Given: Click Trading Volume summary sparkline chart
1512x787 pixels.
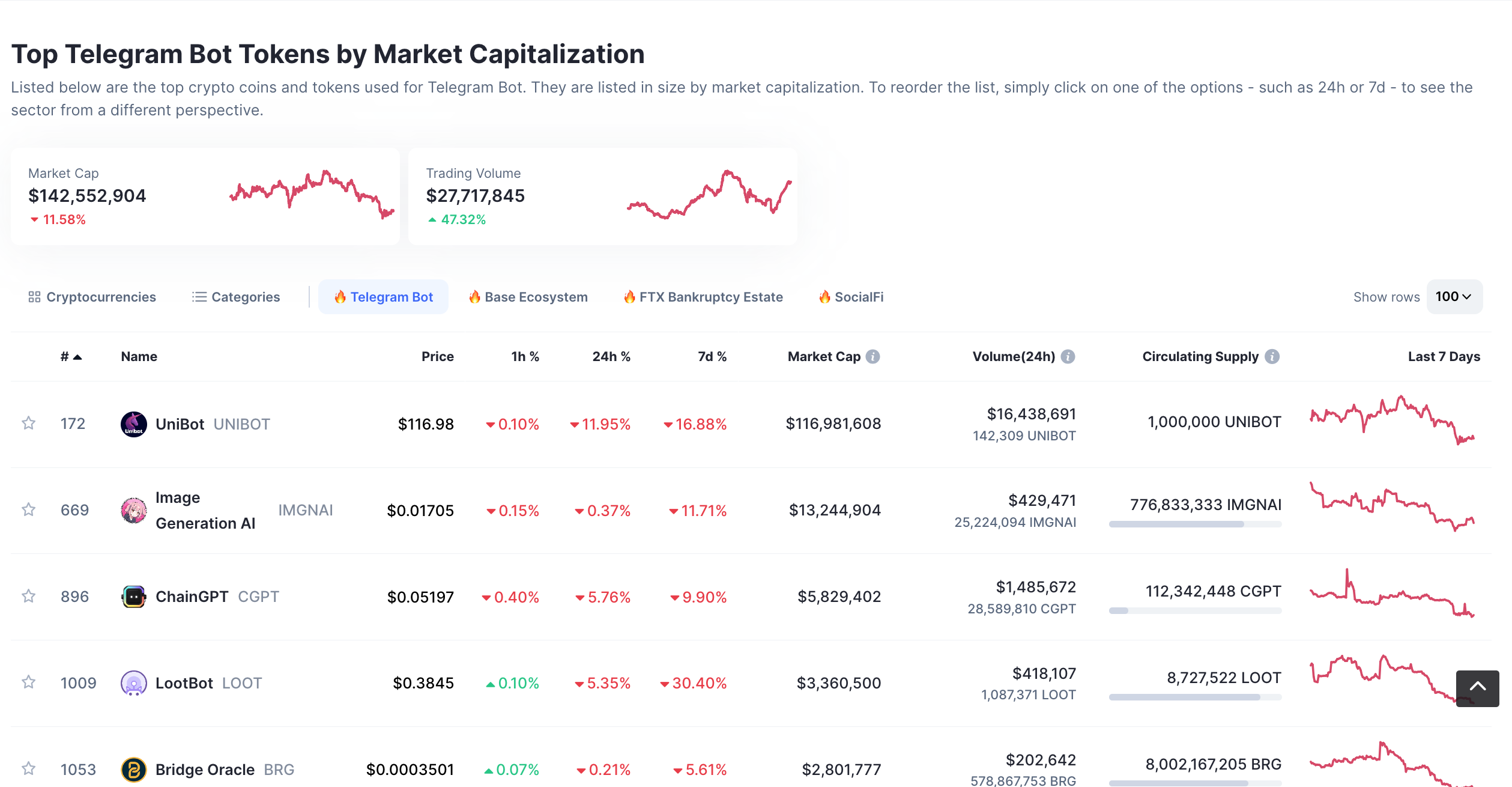Looking at the screenshot, I should [x=709, y=195].
